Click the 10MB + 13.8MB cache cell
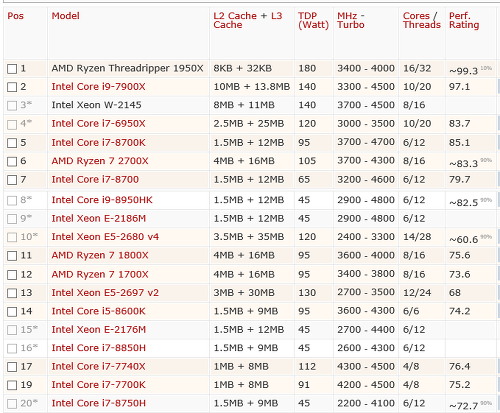Viewport: 500px width, 413px height. click(252, 87)
